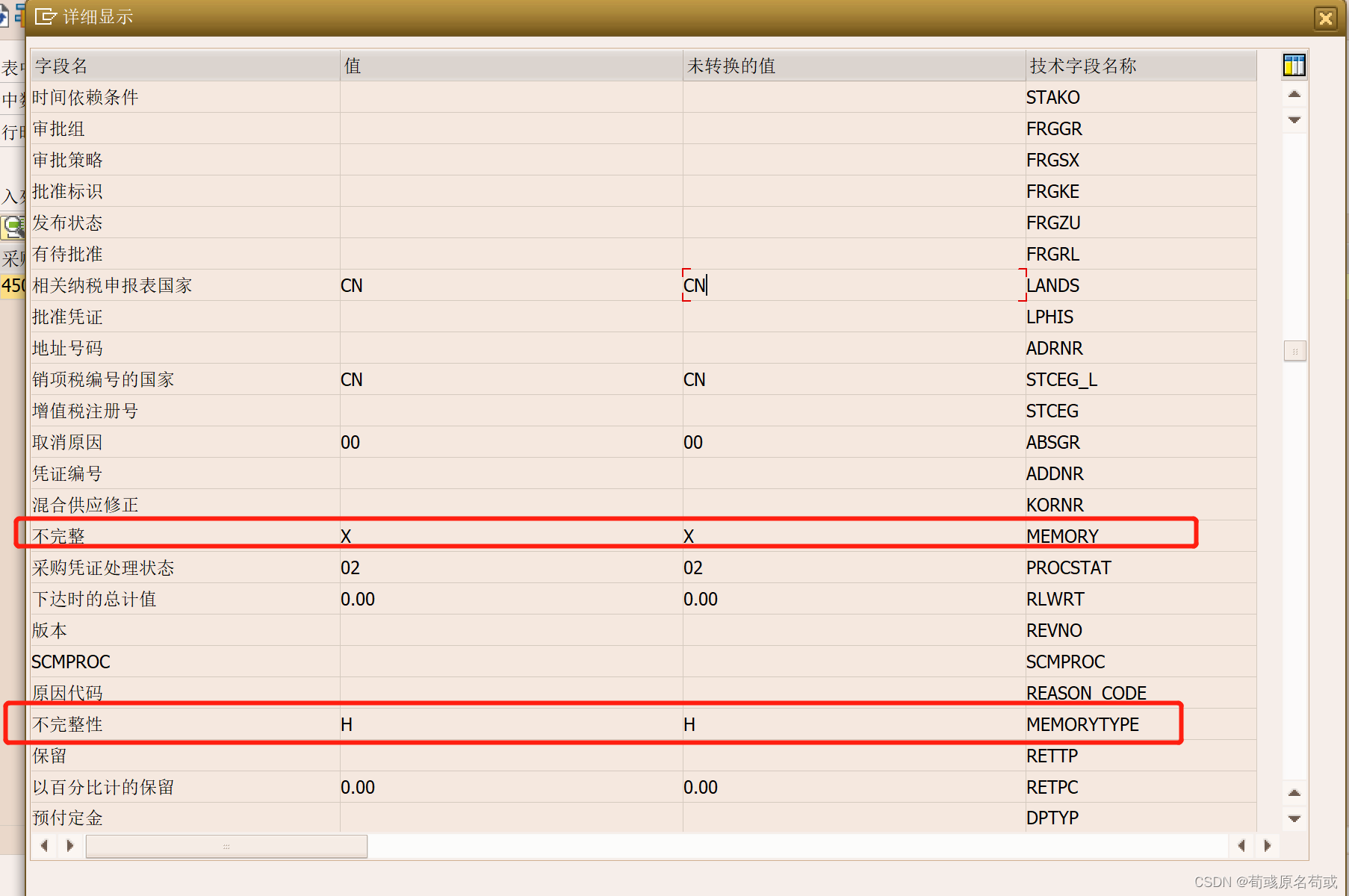
Task: Click the CN input in the LANDS row
Action: (x=854, y=285)
